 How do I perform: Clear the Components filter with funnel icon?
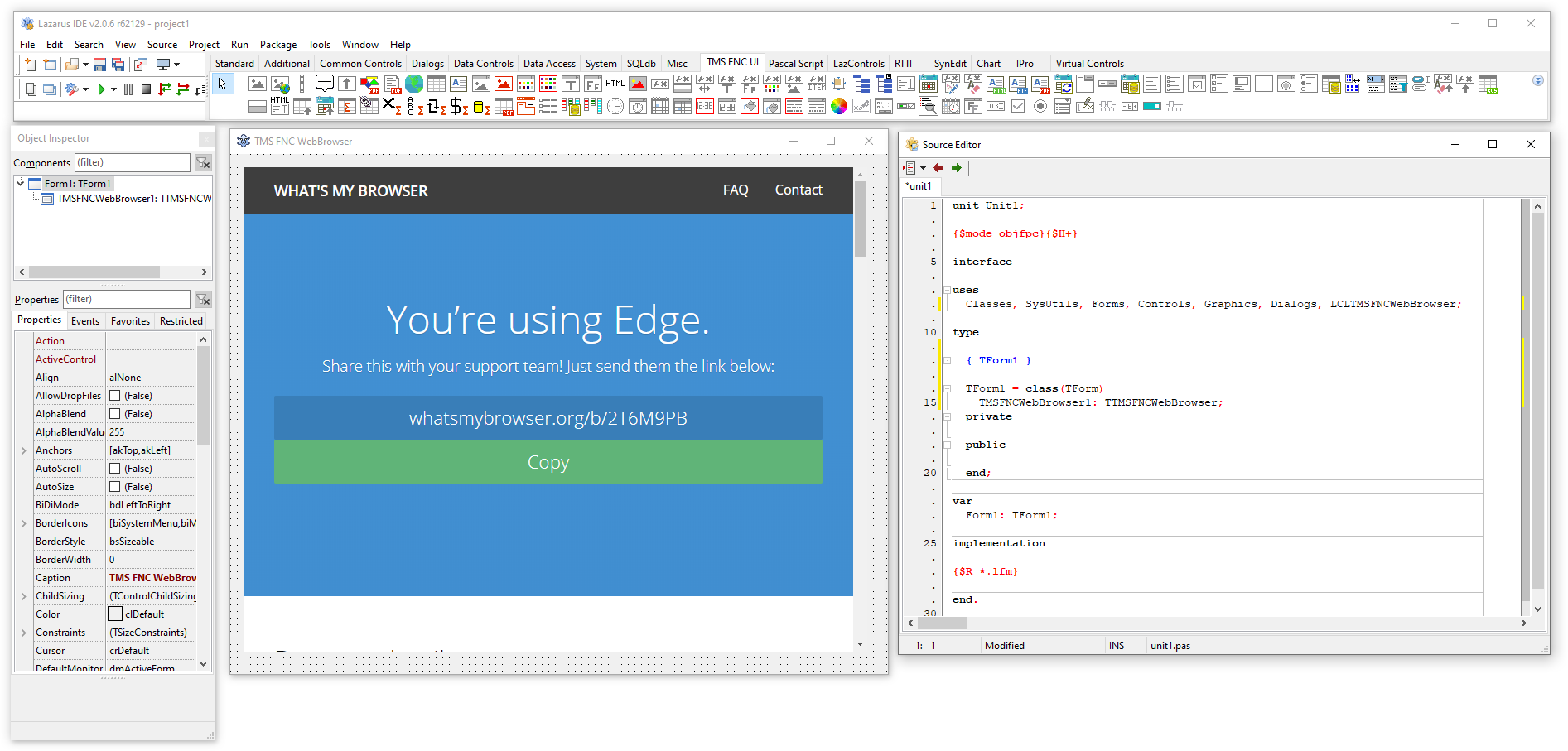pyautogui.click(x=203, y=163)
